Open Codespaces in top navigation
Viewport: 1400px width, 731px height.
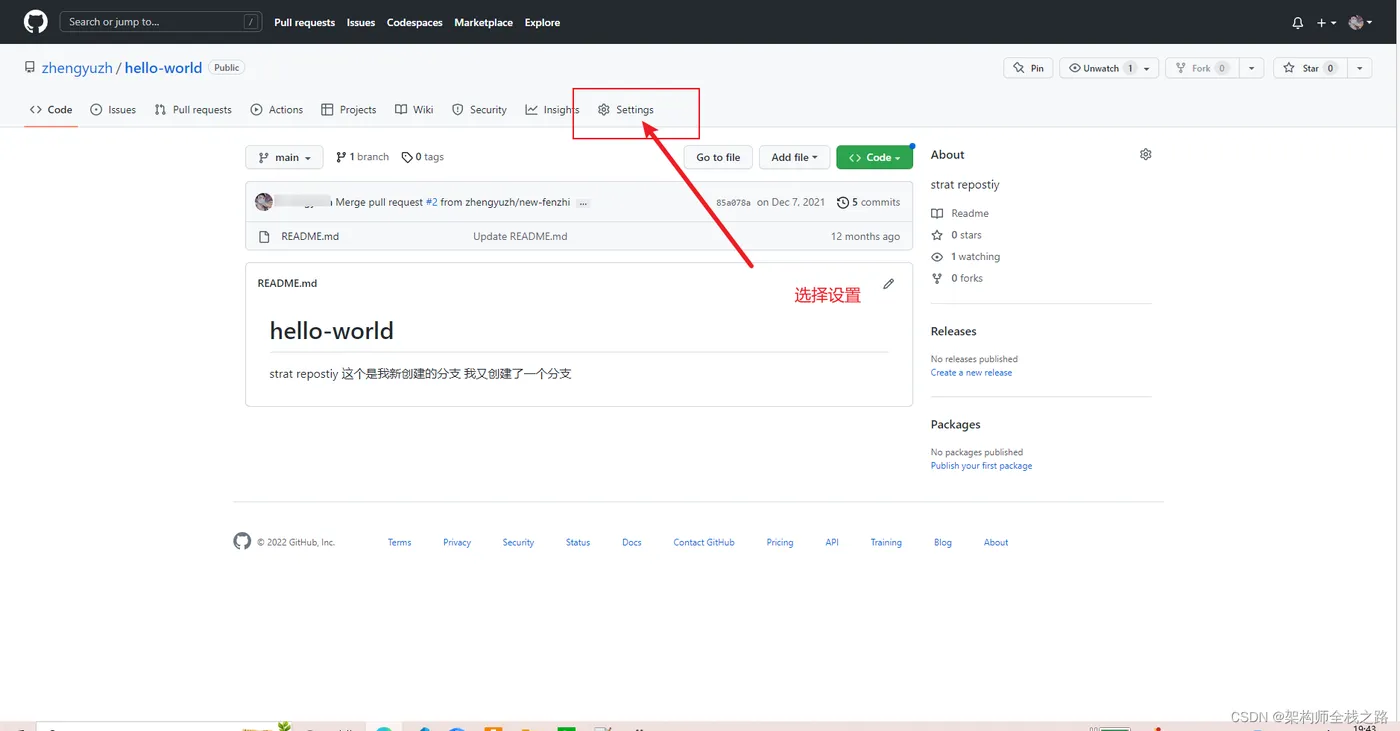[415, 22]
